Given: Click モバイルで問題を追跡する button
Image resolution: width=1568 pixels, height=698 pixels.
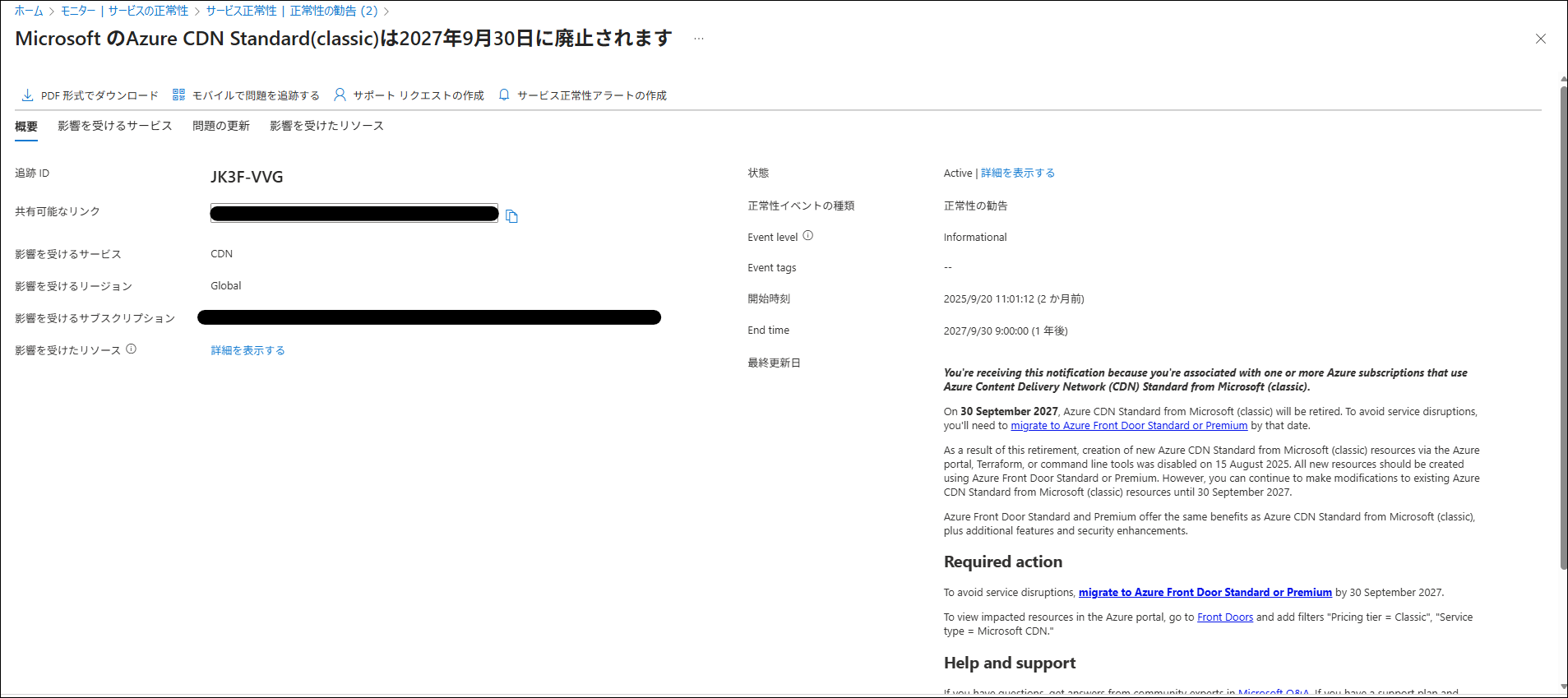Looking at the screenshot, I should tap(246, 95).
